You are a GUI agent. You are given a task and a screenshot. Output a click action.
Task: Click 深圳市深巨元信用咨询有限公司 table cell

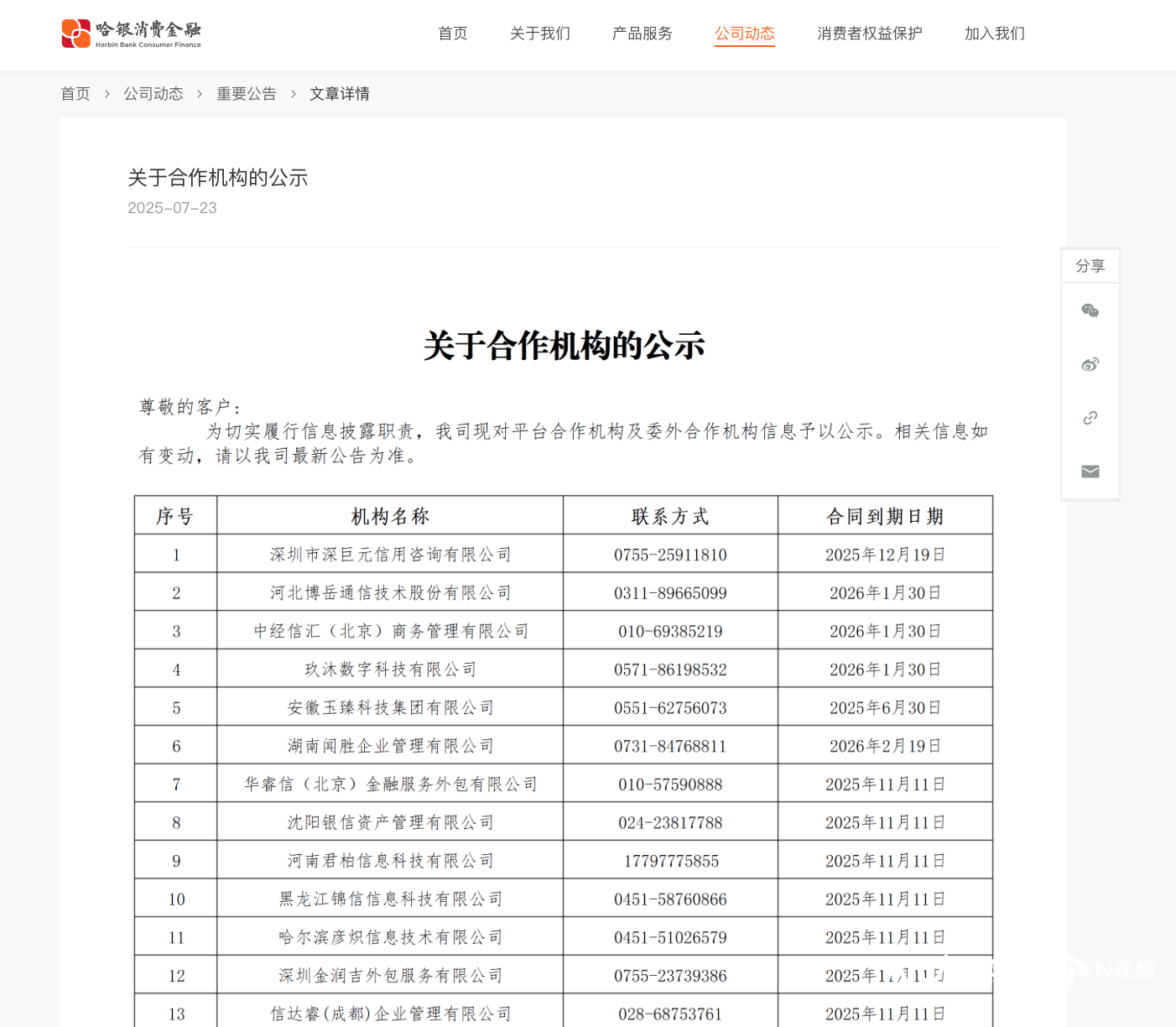390,555
